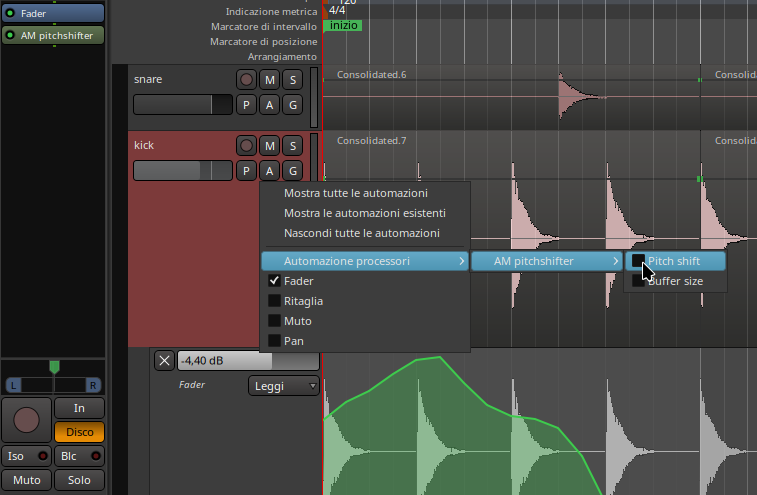Screen dimensions: 757x495
Task: Tick the Pan automation checkbox
Action: [x=275, y=341]
